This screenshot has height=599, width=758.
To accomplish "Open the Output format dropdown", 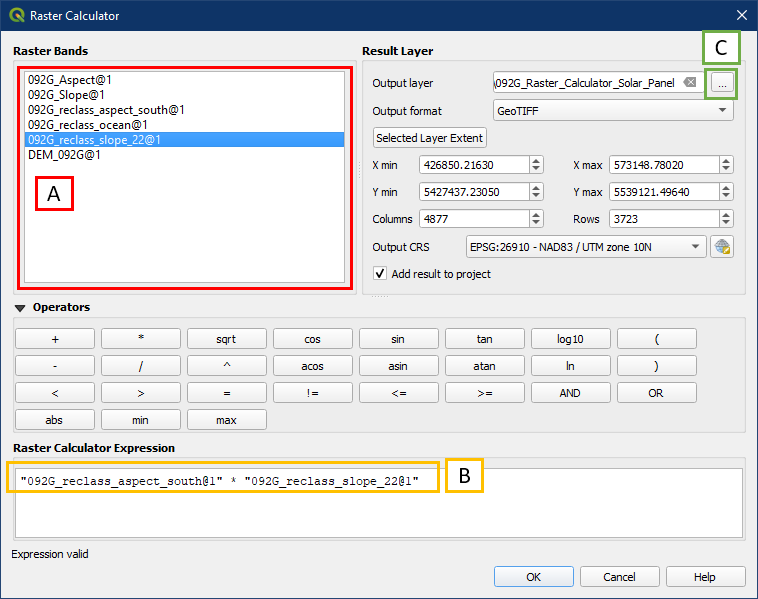I will click(613, 111).
